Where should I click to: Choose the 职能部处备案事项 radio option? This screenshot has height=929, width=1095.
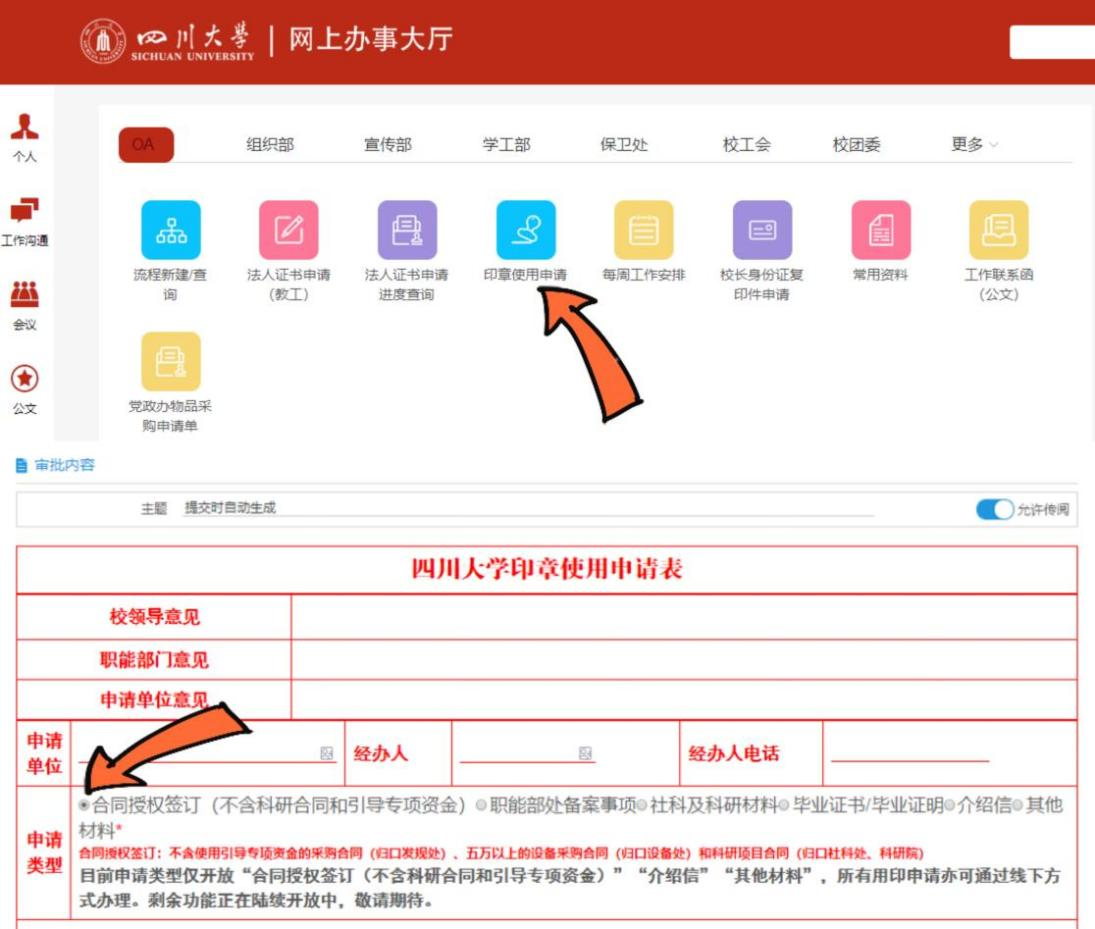tap(482, 805)
